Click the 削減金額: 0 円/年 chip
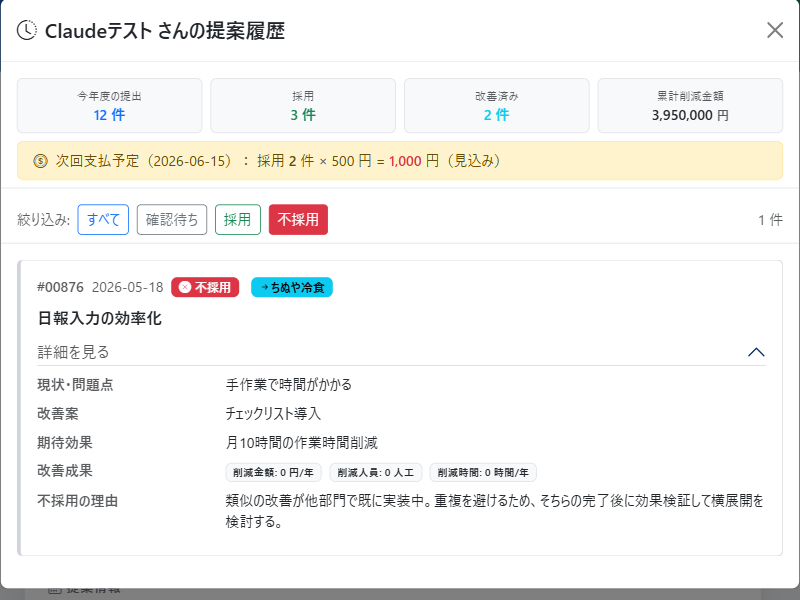 pyautogui.click(x=273, y=472)
